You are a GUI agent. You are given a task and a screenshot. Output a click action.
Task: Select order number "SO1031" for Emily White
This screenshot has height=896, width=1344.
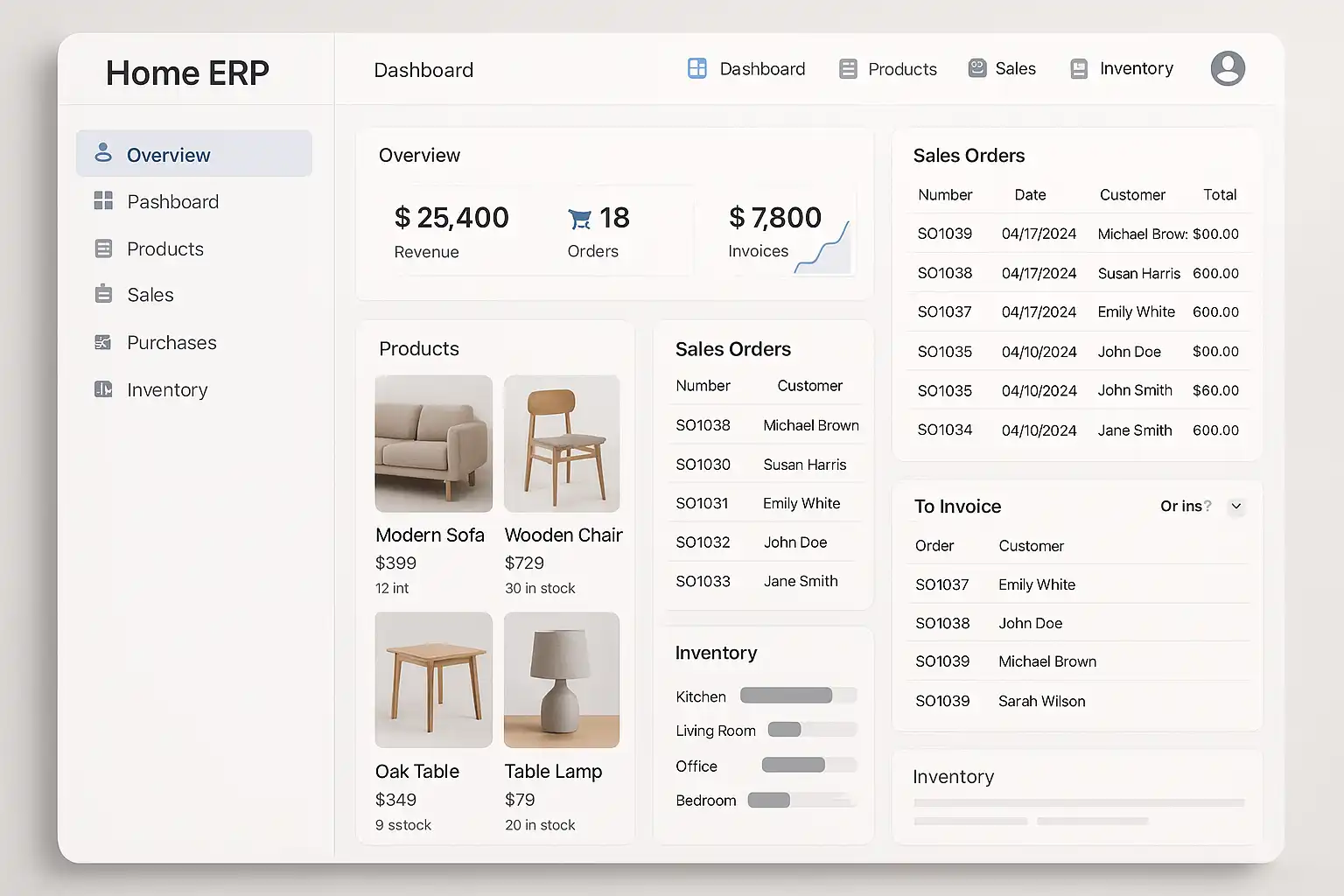702,503
